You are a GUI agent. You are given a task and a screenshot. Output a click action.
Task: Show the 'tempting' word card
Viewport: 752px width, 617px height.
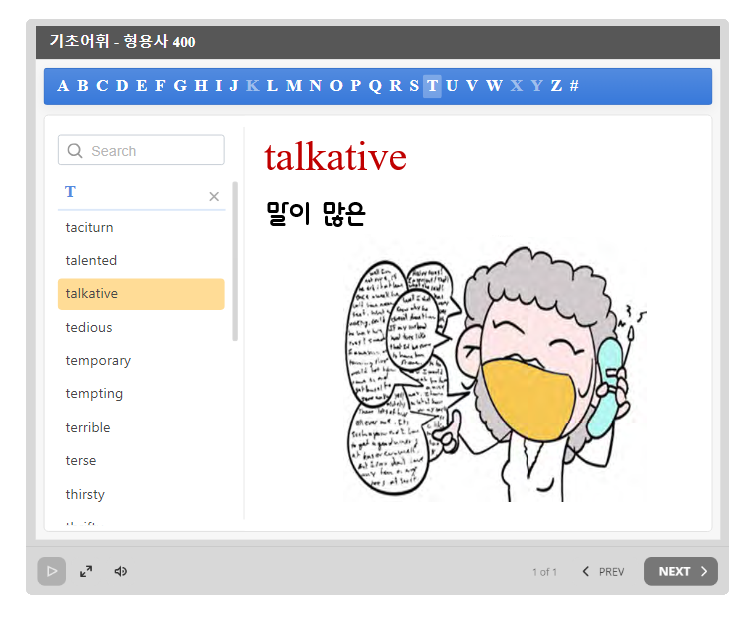(95, 394)
